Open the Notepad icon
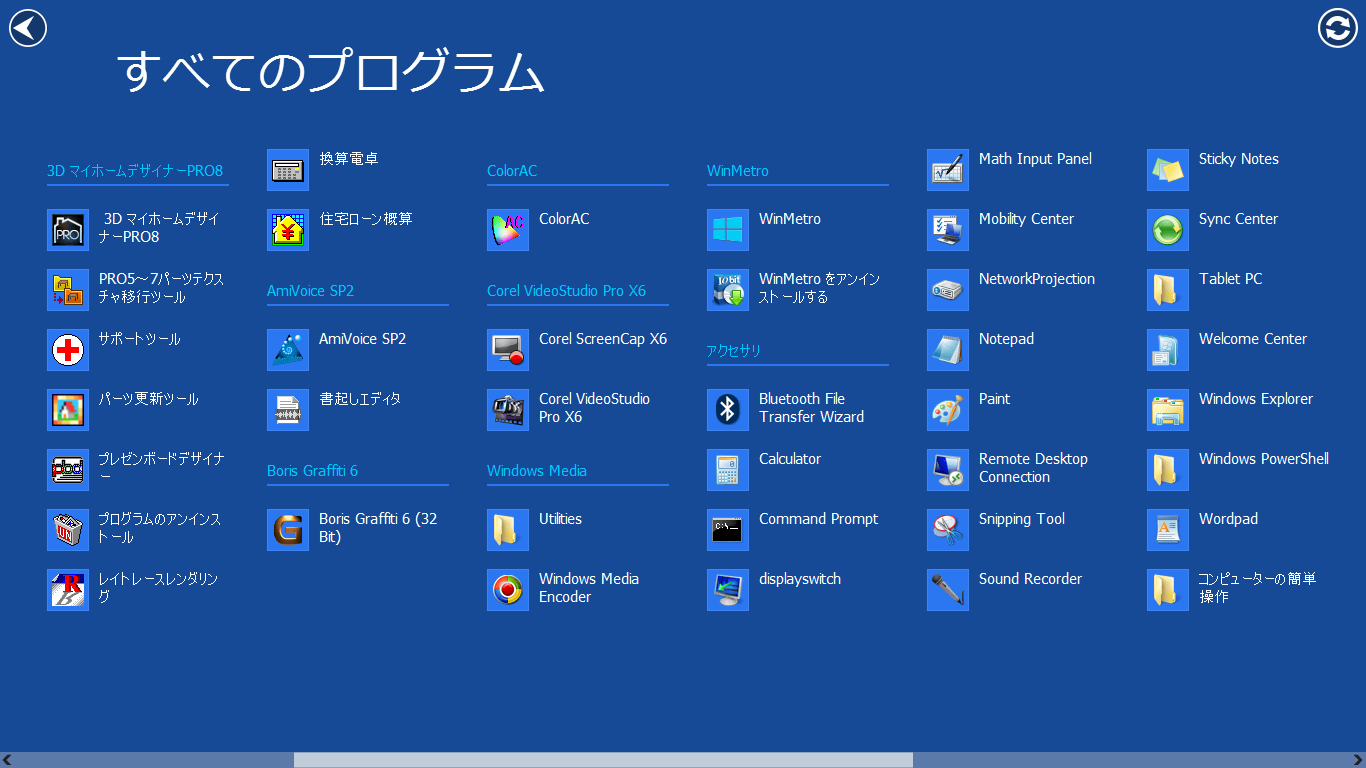1366x768 pixels. [948, 350]
